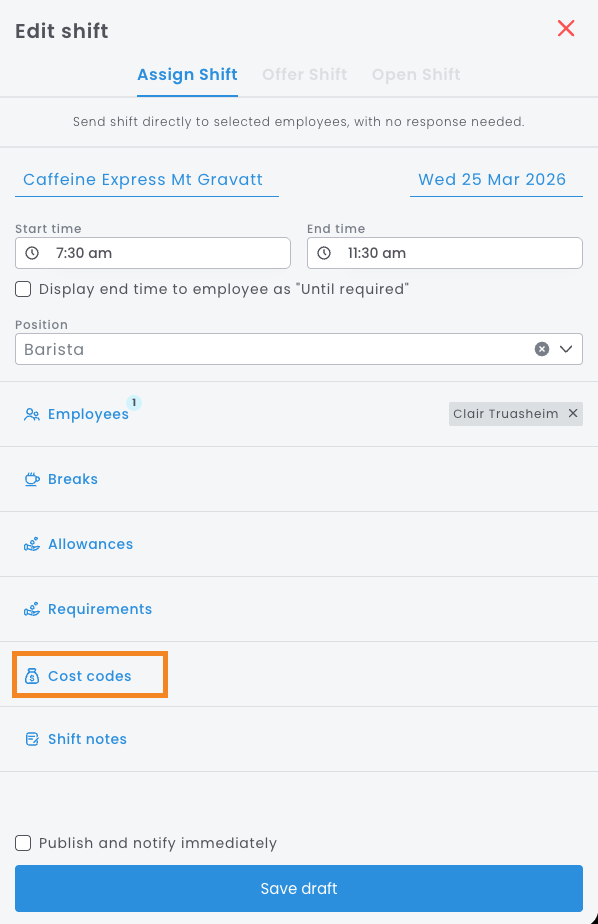Click the Allowances hand-coin icon

pos(32,544)
